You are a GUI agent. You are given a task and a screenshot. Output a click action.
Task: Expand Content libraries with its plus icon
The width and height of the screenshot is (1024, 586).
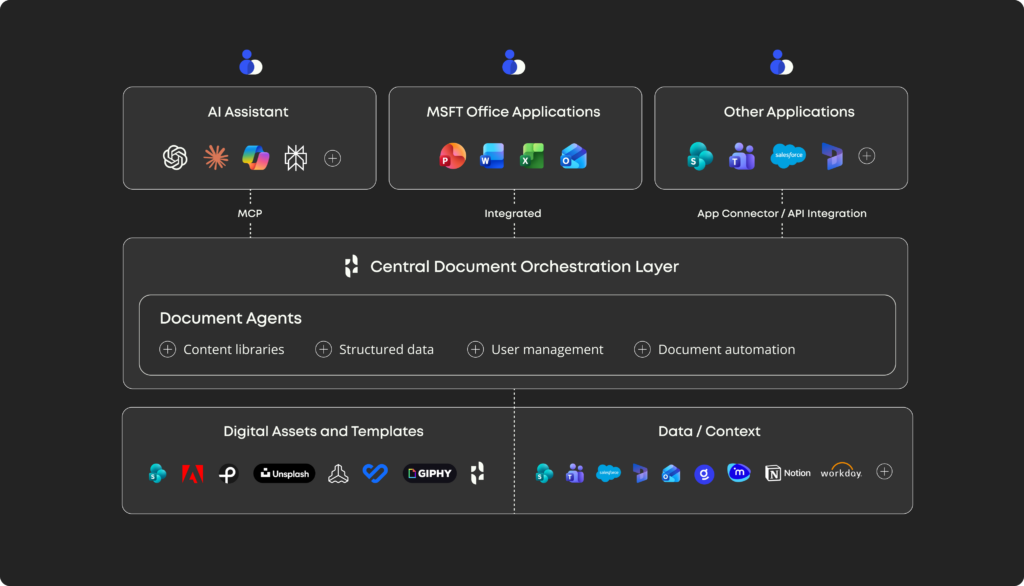point(168,349)
